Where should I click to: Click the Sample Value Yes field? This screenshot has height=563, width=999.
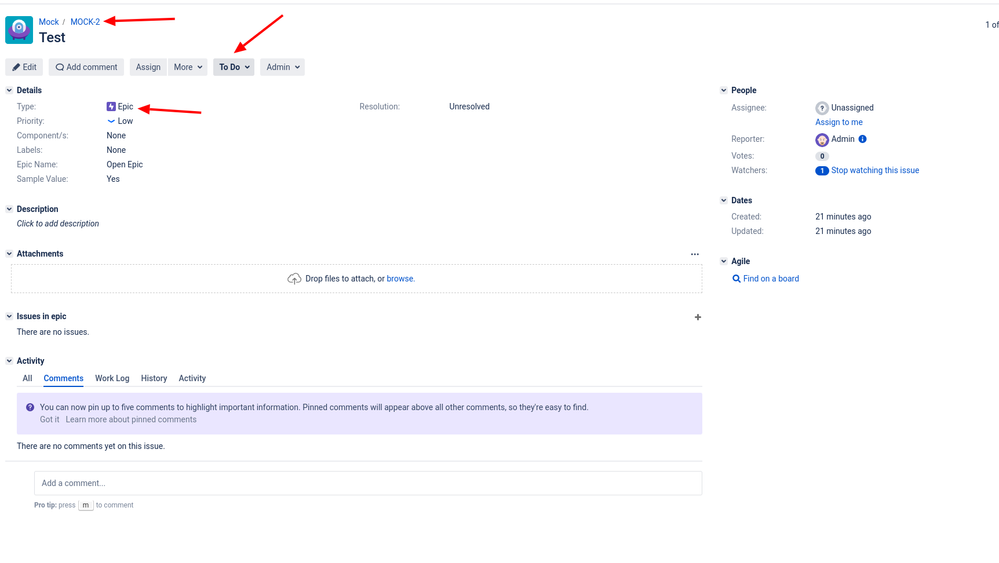tap(113, 179)
